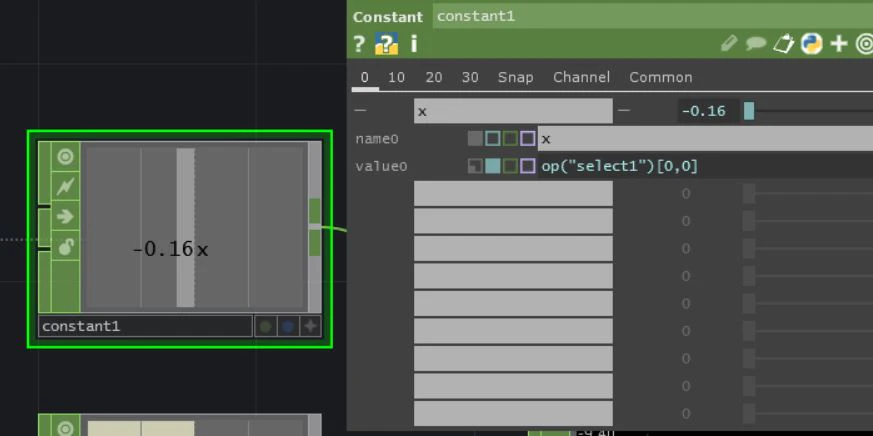Click the plus icon in the parameter header

[x=838, y=43]
